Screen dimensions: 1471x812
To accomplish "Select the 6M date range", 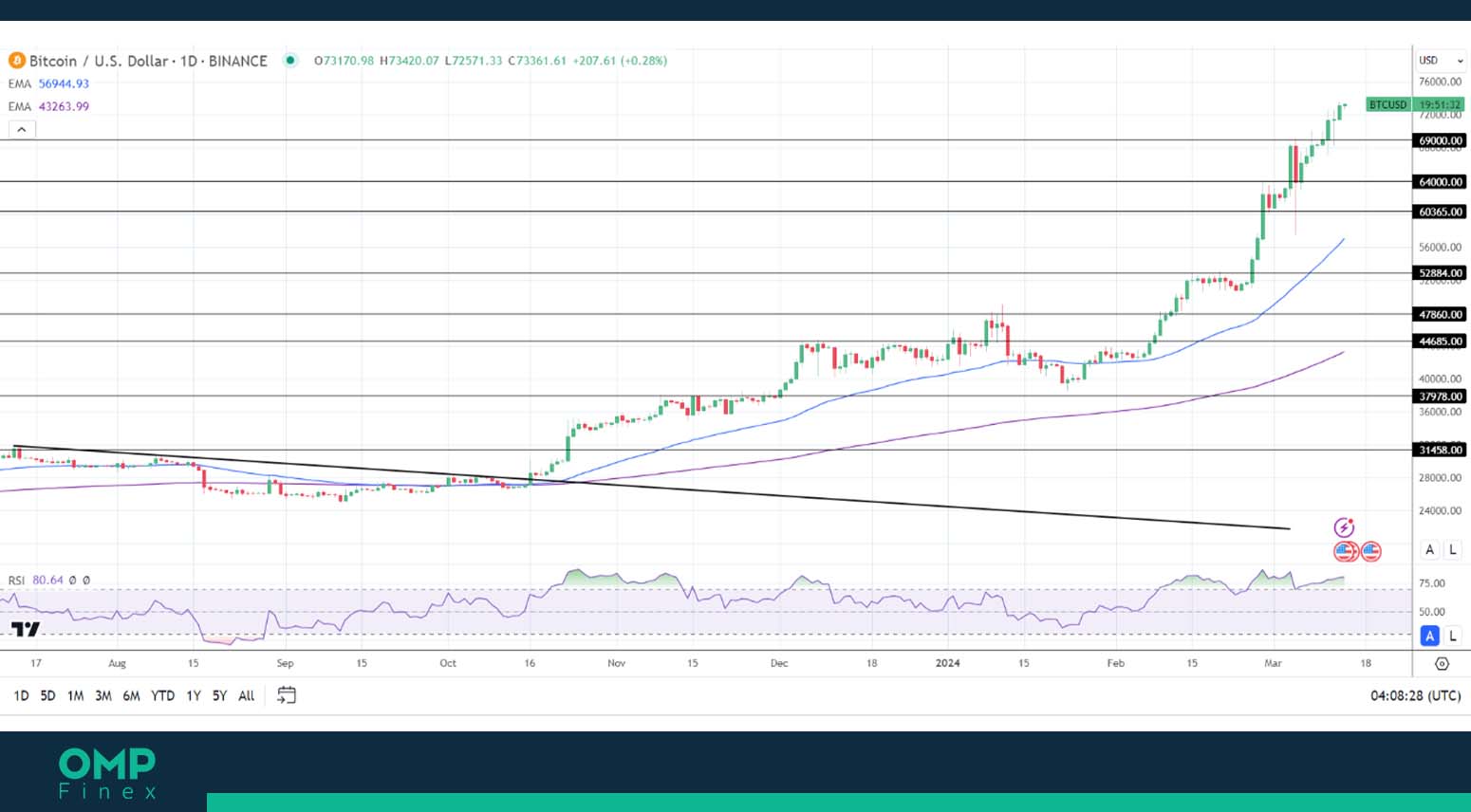I will pyautogui.click(x=132, y=695).
